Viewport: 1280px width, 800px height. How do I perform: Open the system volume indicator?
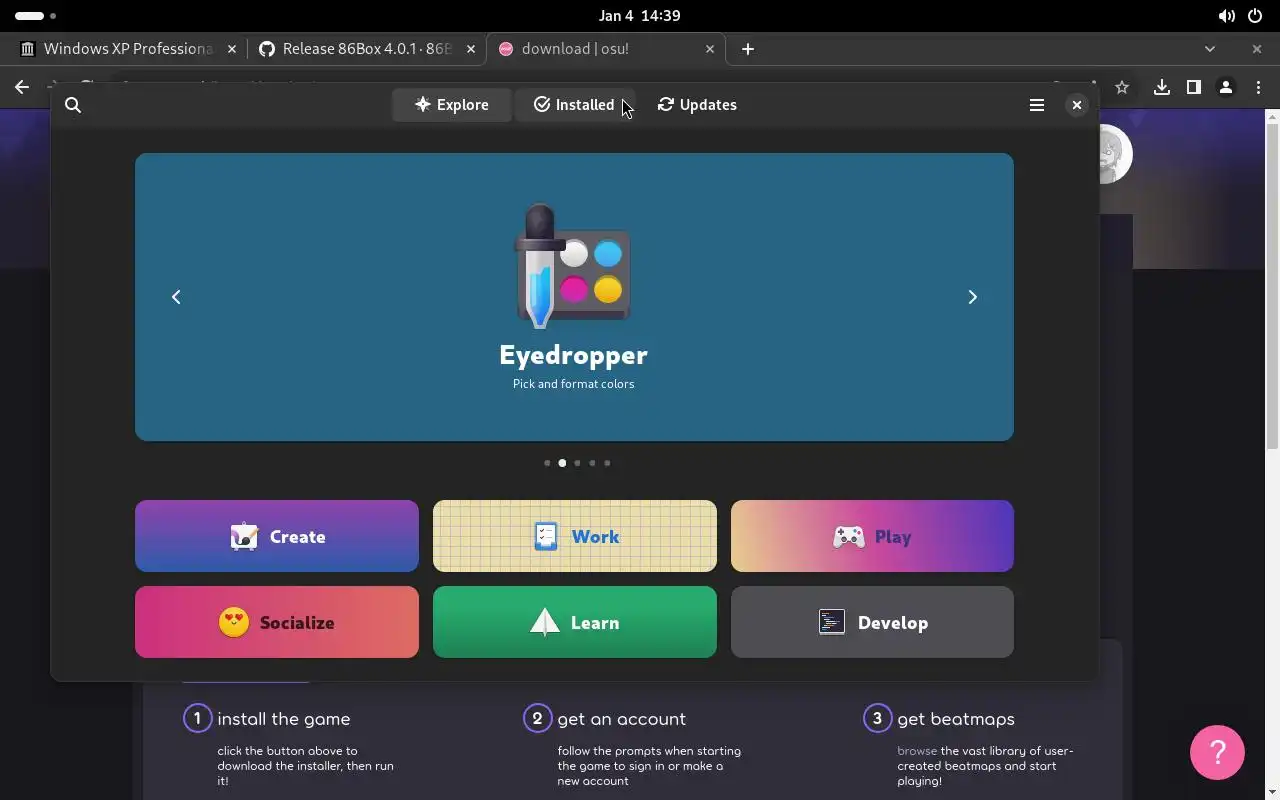[x=1227, y=16]
